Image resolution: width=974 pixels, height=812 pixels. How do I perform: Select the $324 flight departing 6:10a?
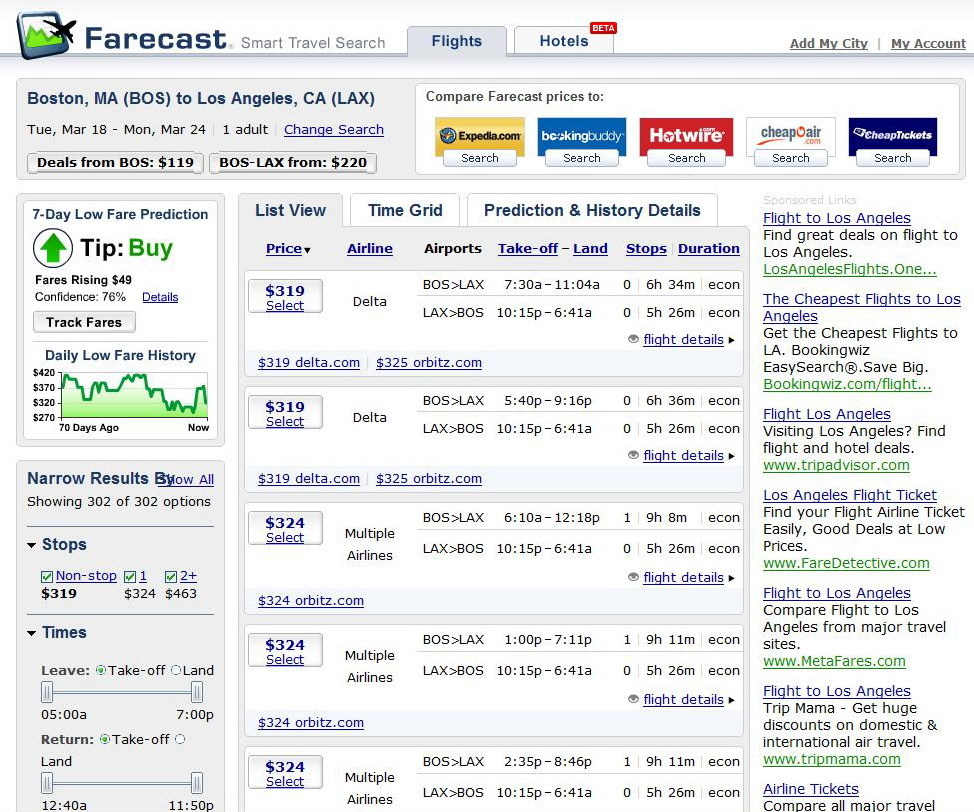click(285, 529)
